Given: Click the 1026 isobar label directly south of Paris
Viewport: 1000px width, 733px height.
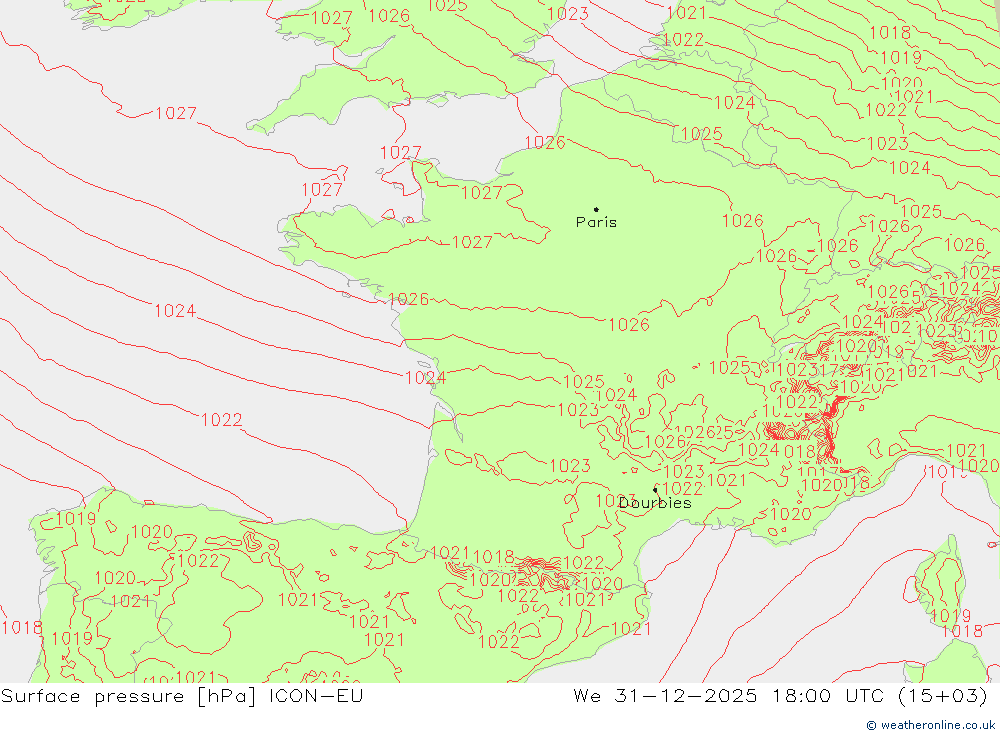Looking at the screenshot, I should point(629,325).
